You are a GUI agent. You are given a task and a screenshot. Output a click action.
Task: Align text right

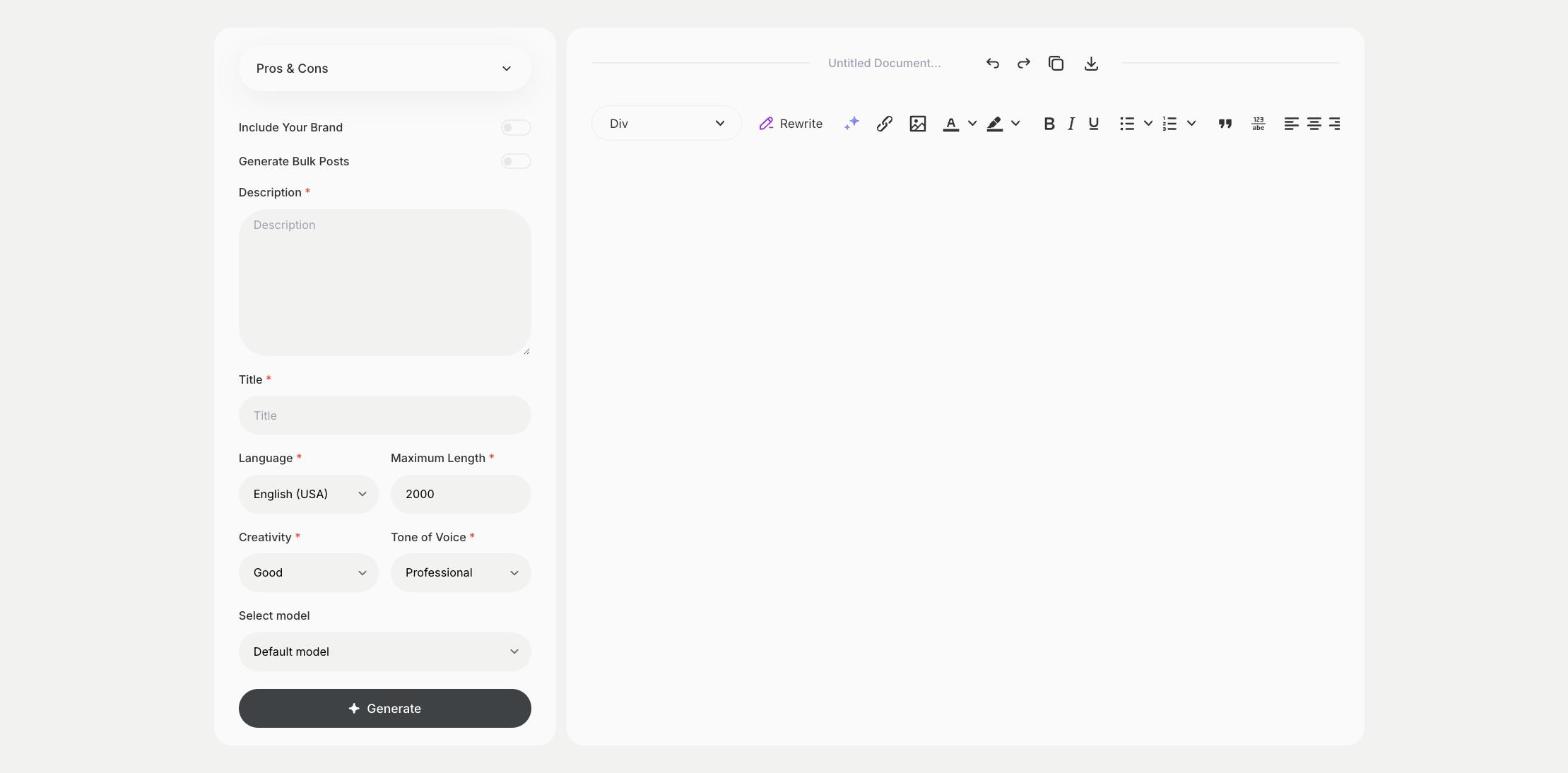[x=1334, y=123]
